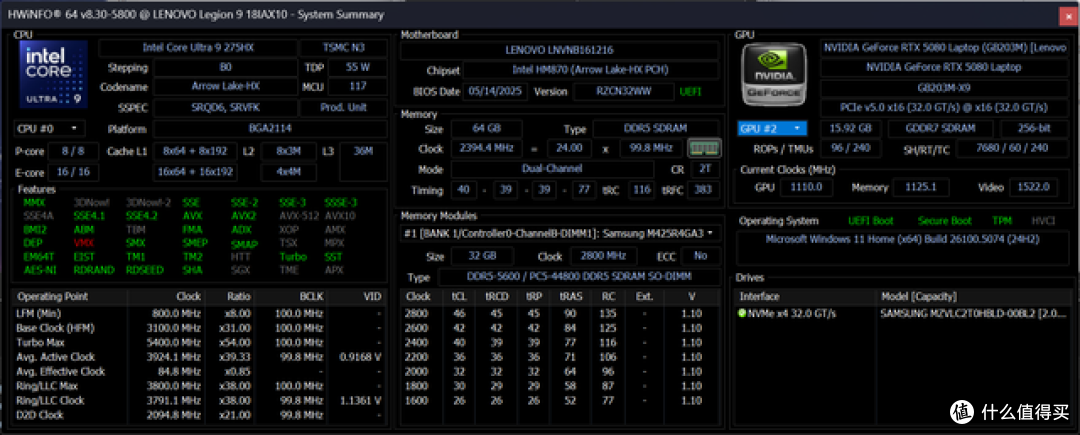Click the Turbo feature flag

293,257
